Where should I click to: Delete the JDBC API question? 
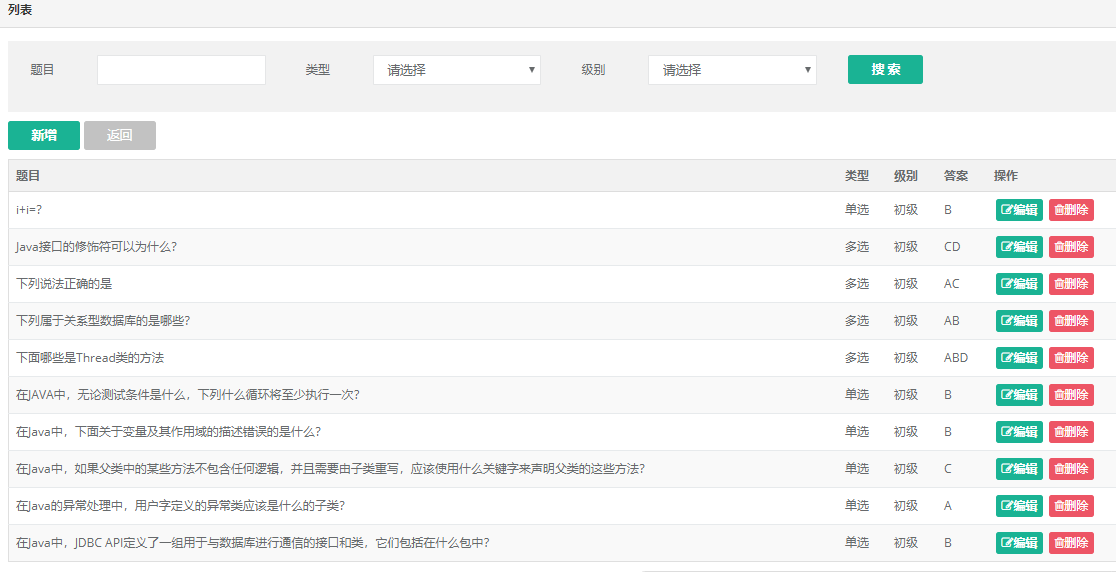(x=1071, y=543)
